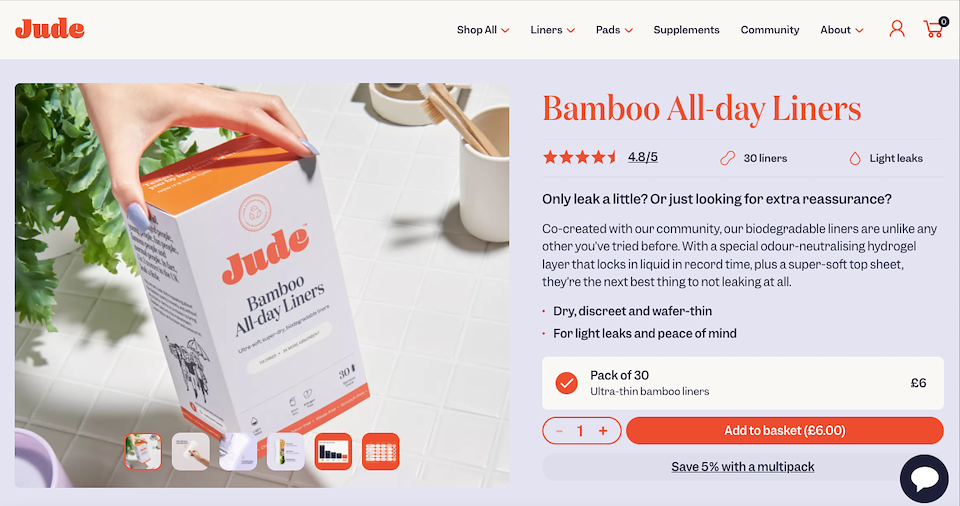Click the star rating icons
The width and height of the screenshot is (960, 506).
580,157
